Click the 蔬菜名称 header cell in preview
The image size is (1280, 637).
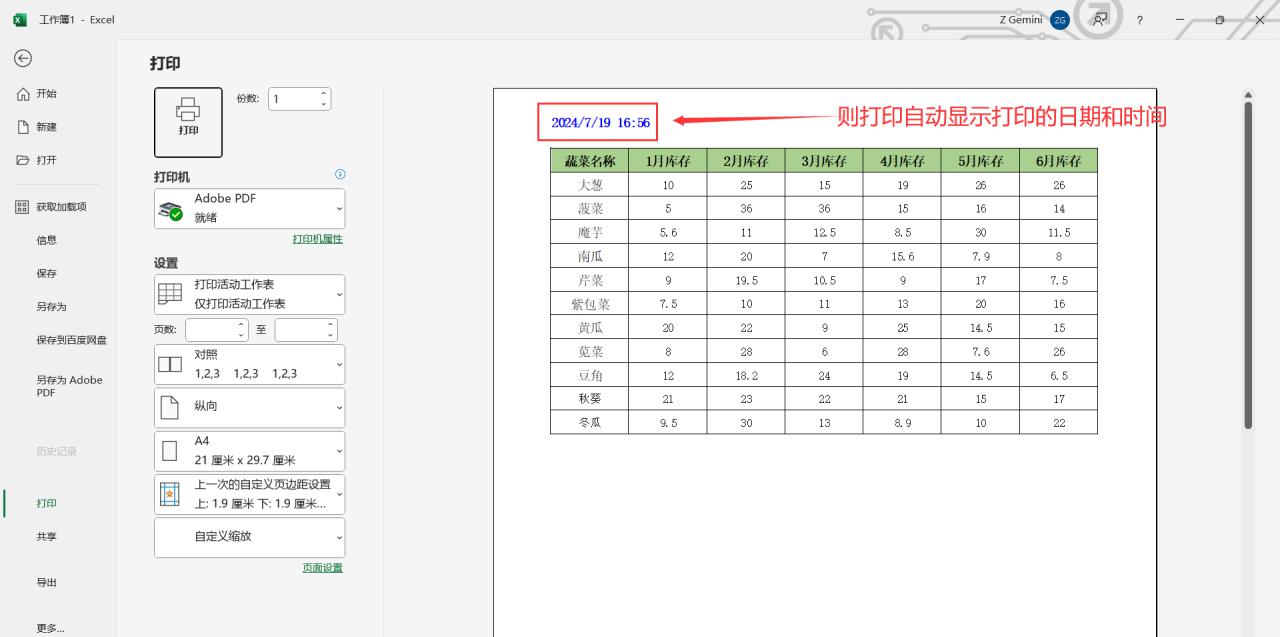pyautogui.click(x=589, y=161)
